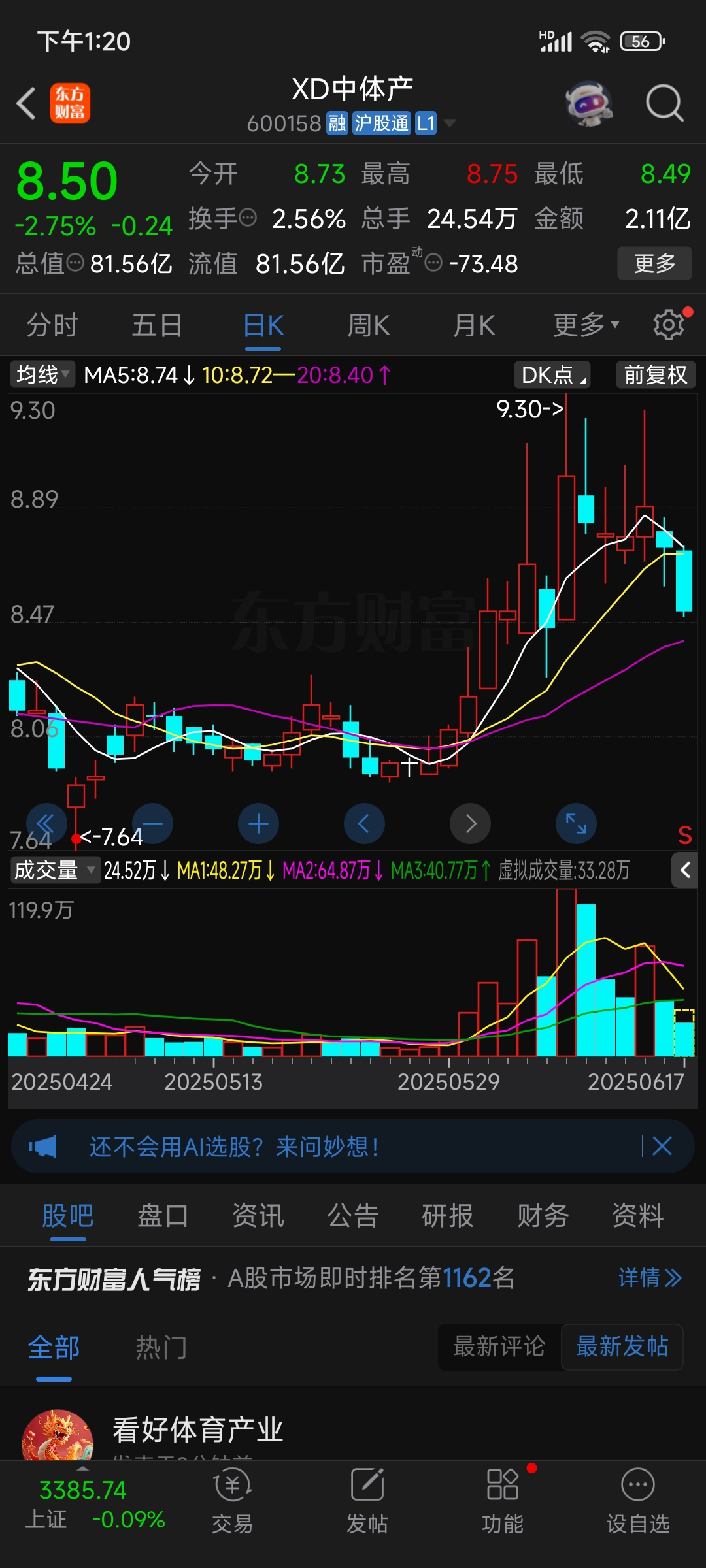
Task: Tap the back arrow icon
Action: click(26, 103)
